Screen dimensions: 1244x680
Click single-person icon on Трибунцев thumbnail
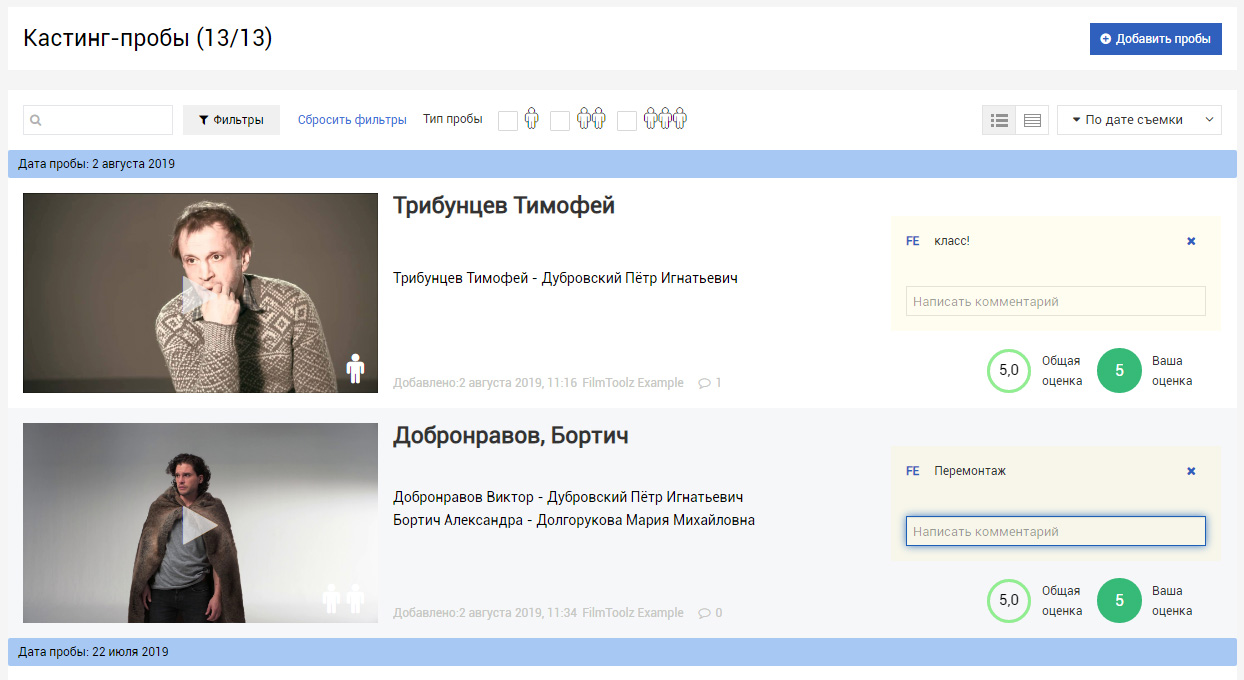click(x=355, y=368)
